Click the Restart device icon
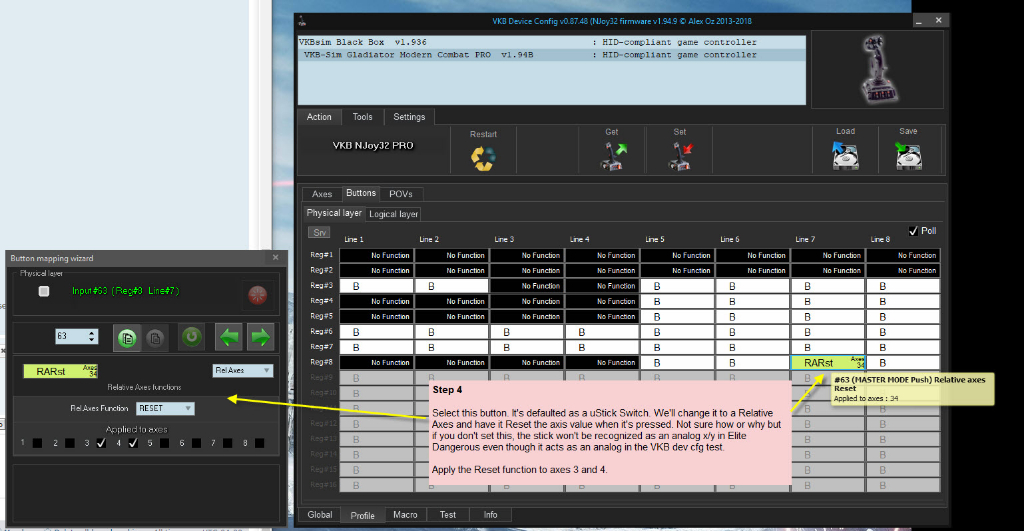The width and height of the screenshot is (1024, 531). click(483, 159)
